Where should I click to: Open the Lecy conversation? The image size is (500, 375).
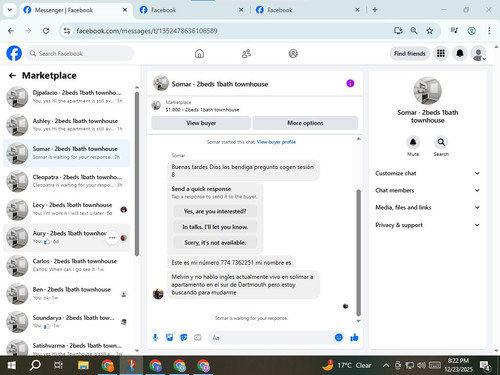coord(67,209)
